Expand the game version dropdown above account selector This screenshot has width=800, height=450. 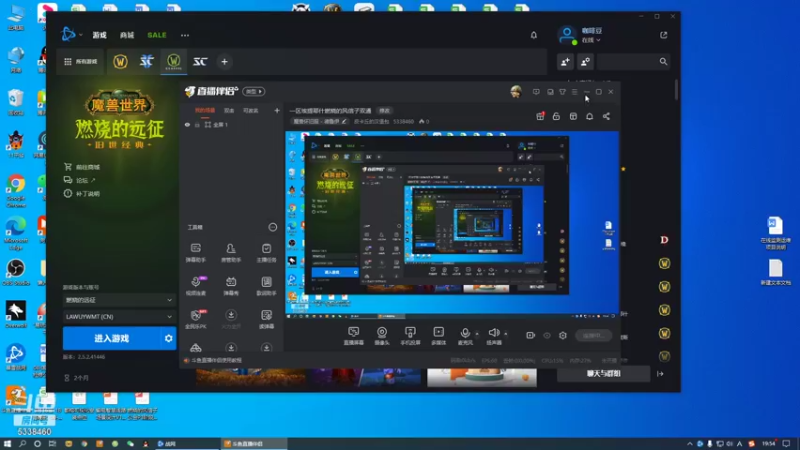tap(119, 300)
